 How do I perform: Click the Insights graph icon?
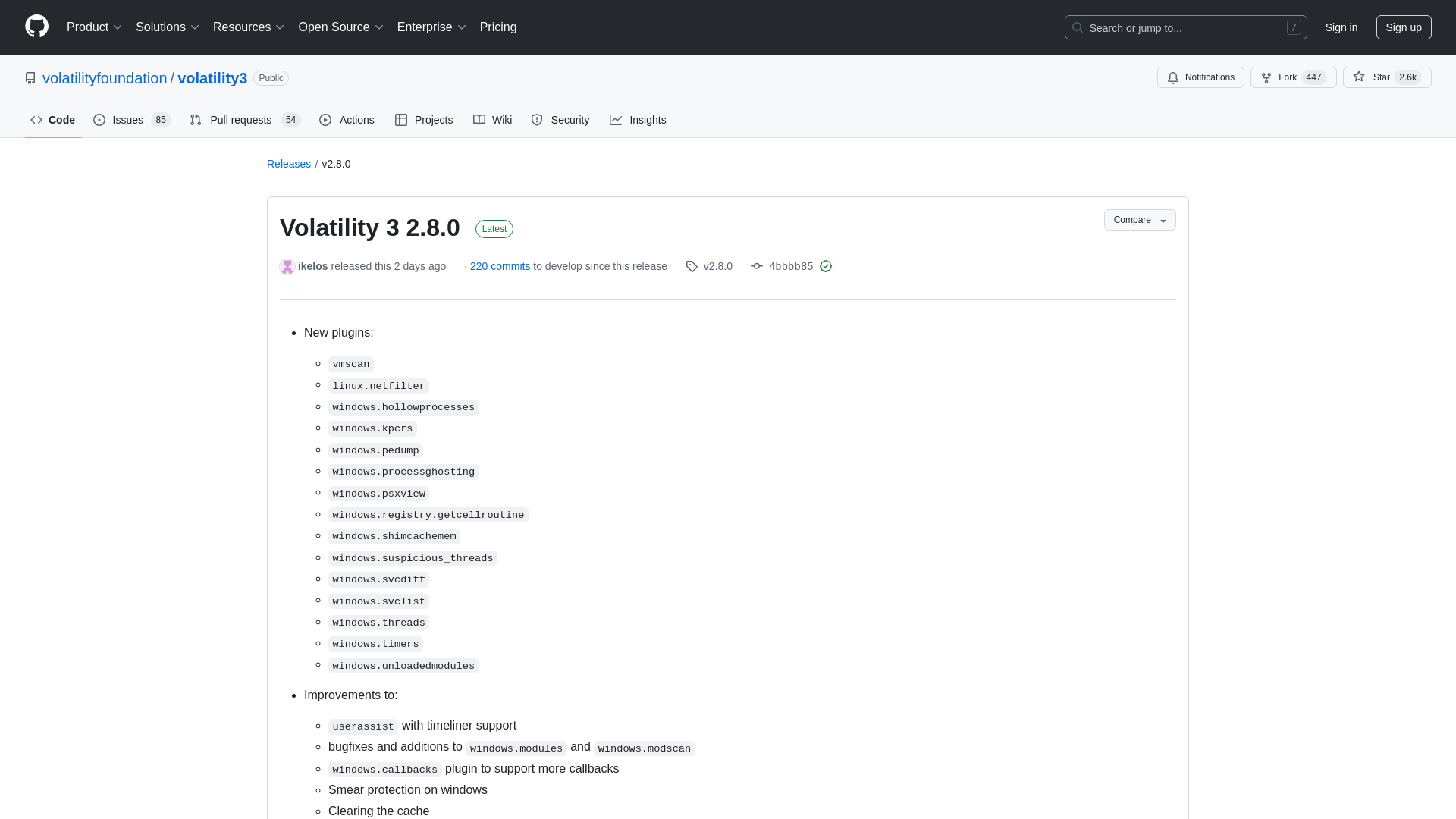click(x=615, y=120)
